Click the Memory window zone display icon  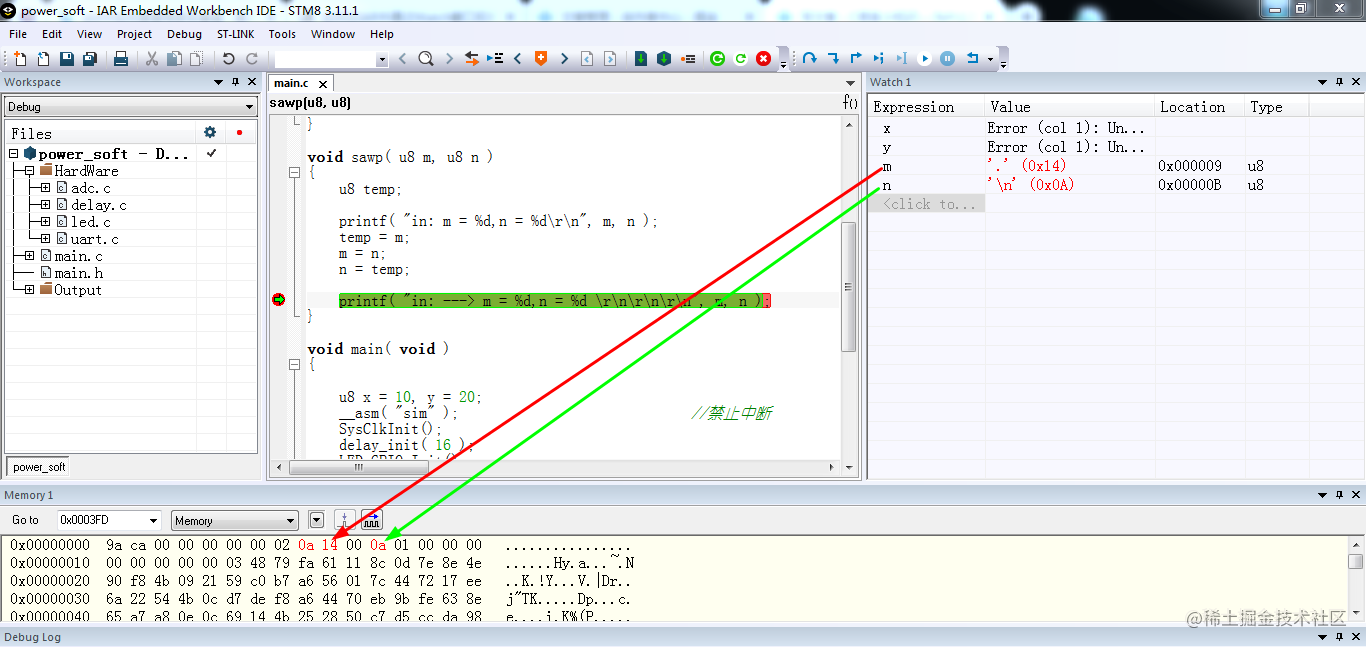(x=371, y=520)
